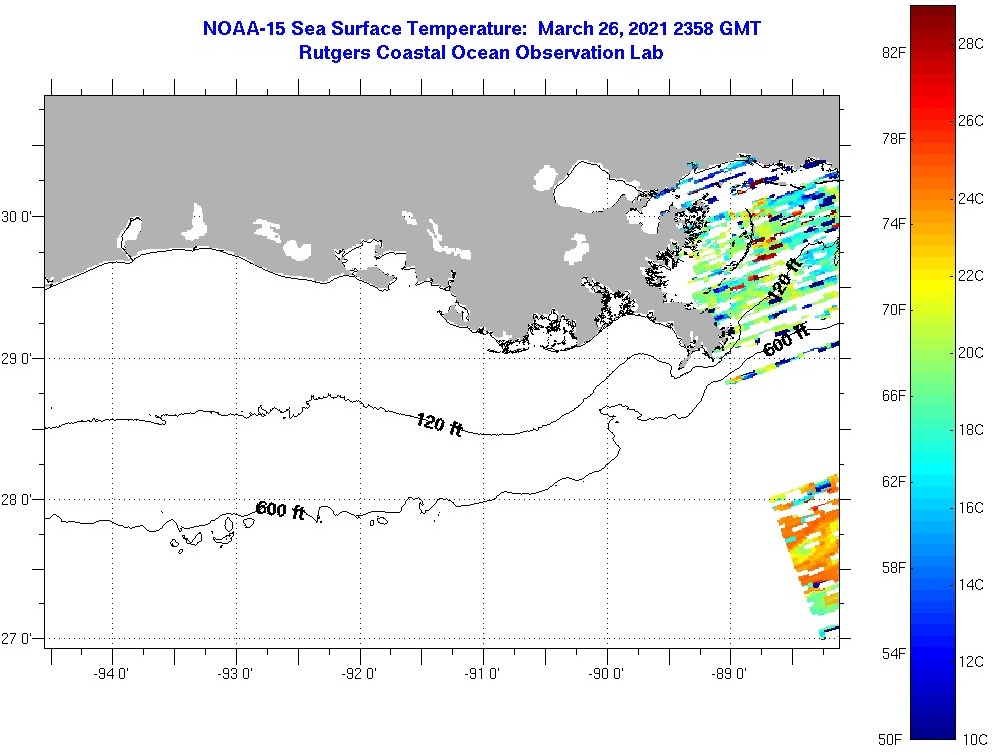Click the '12C' colorbar label
The height and width of the screenshot is (754, 992).
click(x=971, y=662)
